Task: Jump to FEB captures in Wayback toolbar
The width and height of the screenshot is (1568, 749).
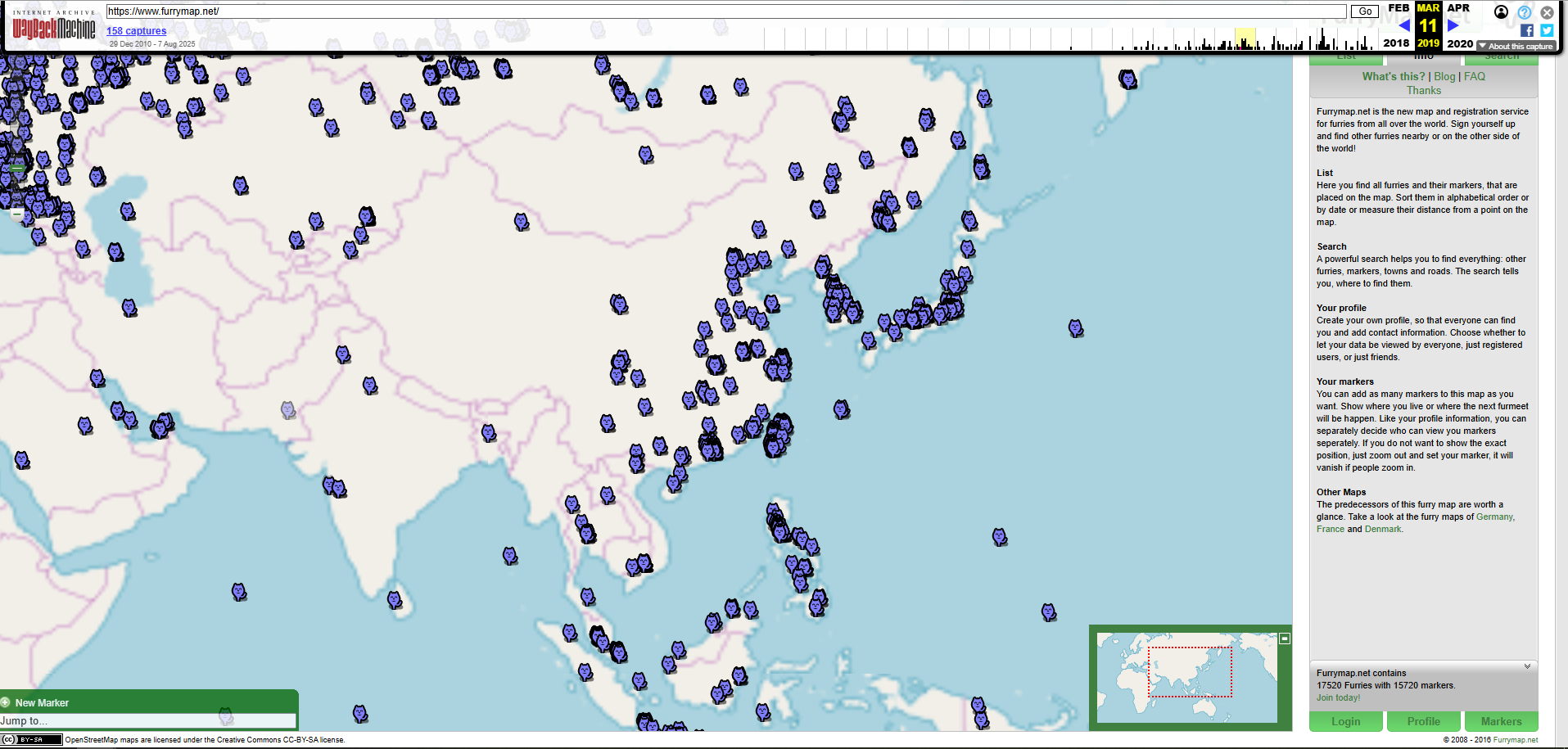Action: click(1399, 8)
